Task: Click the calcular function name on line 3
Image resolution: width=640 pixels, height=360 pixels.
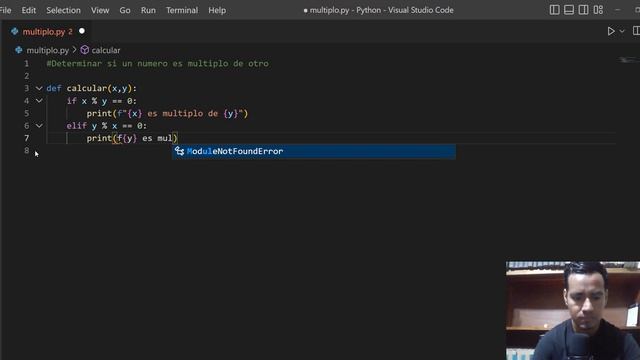Action: [x=87, y=88]
